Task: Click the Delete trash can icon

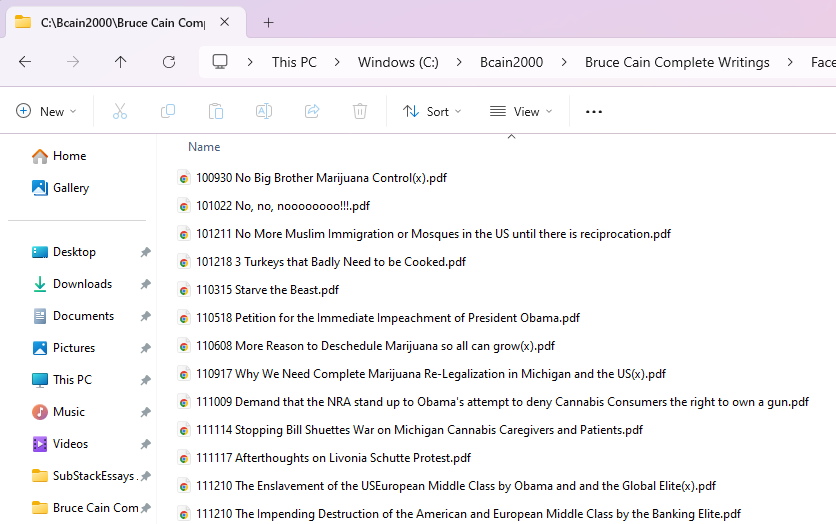Action: tap(360, 111)
